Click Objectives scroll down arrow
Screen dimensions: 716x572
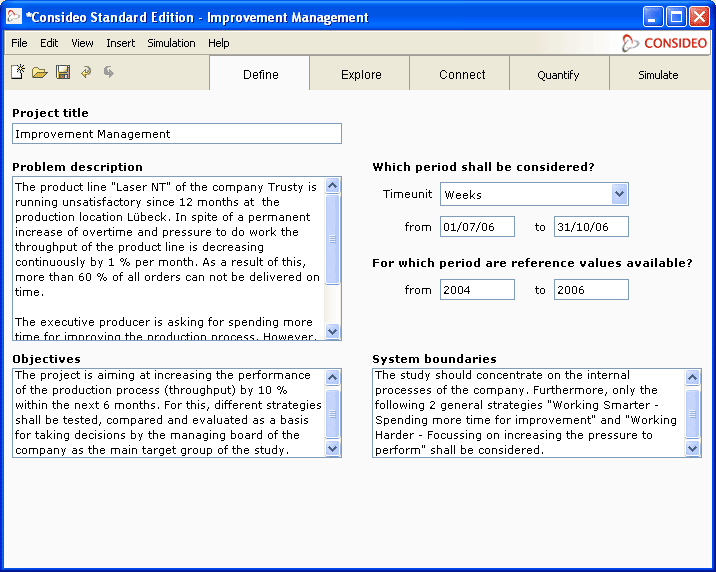(332, 448)
